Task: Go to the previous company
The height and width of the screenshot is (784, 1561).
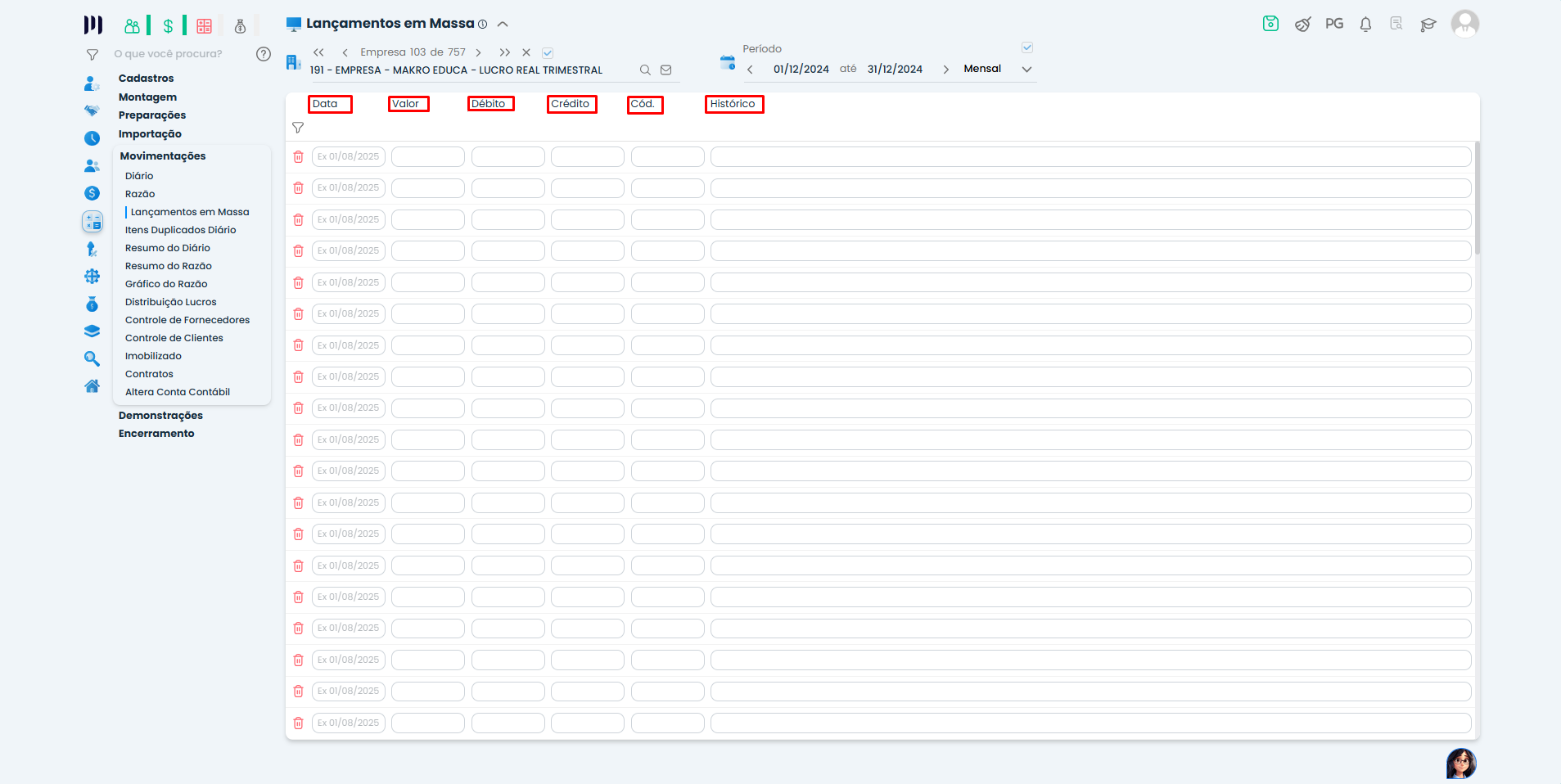Action: pyautogui.click(x=345, y=52)
